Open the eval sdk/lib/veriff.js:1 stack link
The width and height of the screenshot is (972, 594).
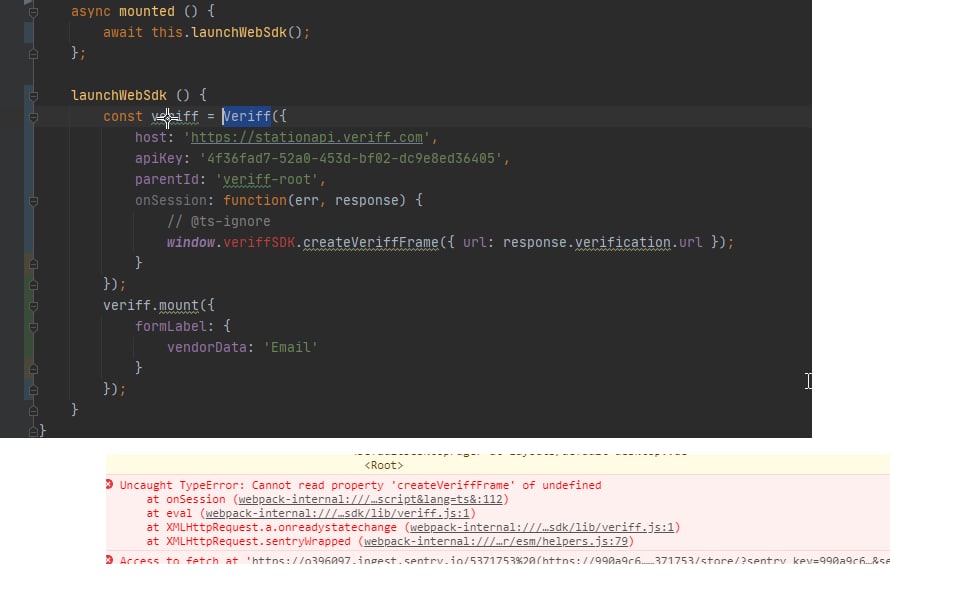click(x=338, y=513)
